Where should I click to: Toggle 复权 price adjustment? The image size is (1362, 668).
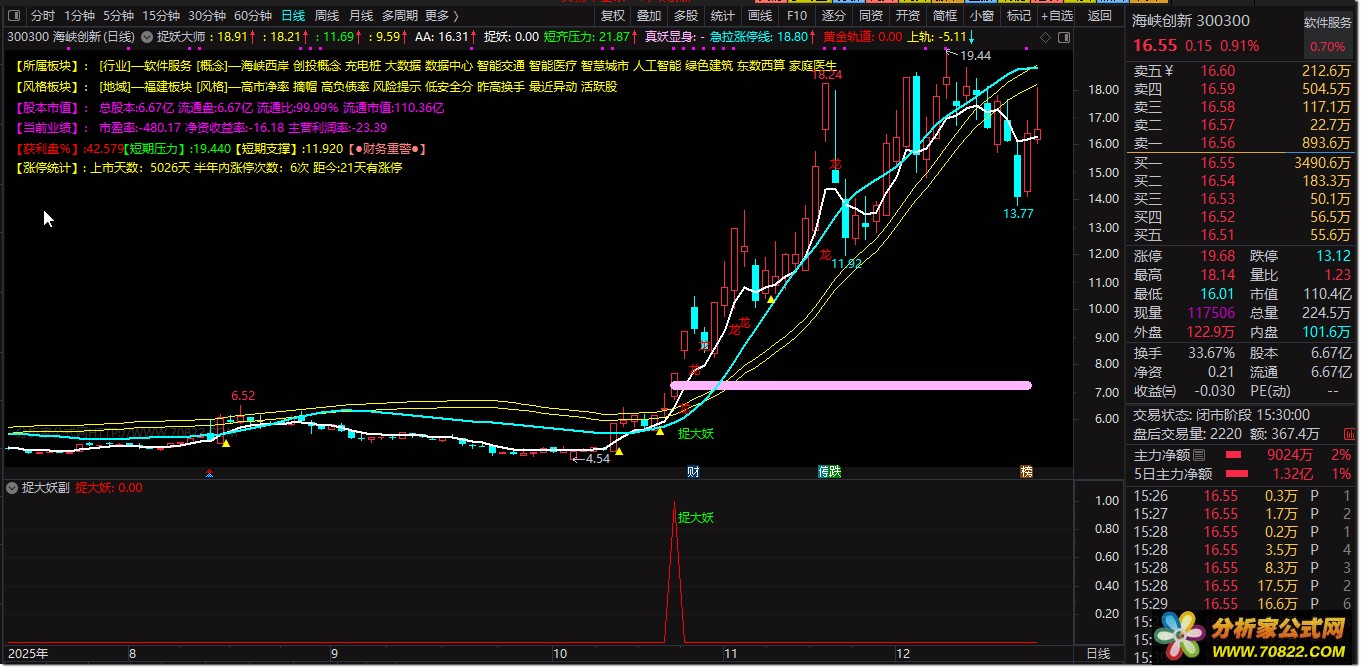point(613,16)
